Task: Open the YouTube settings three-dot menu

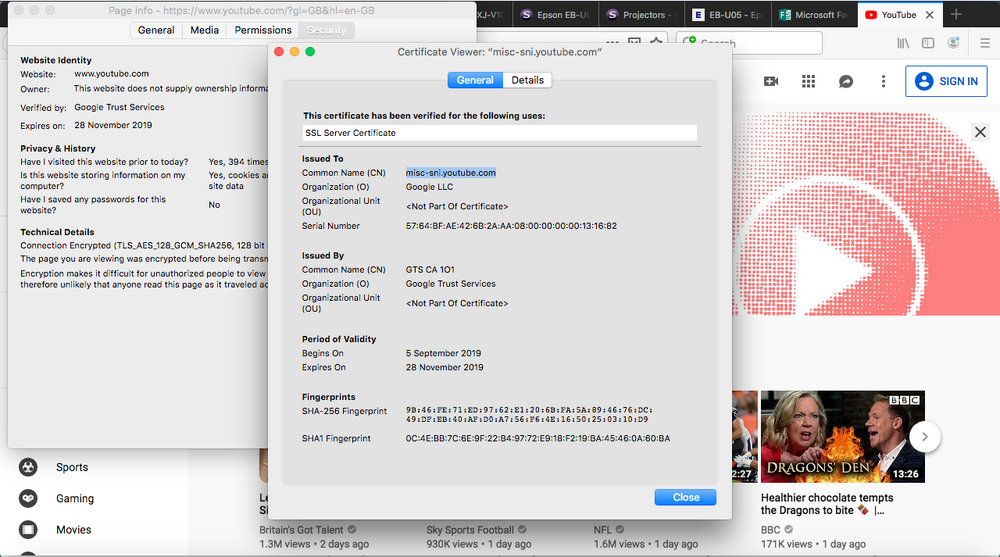Action: [x=883, y=81]
